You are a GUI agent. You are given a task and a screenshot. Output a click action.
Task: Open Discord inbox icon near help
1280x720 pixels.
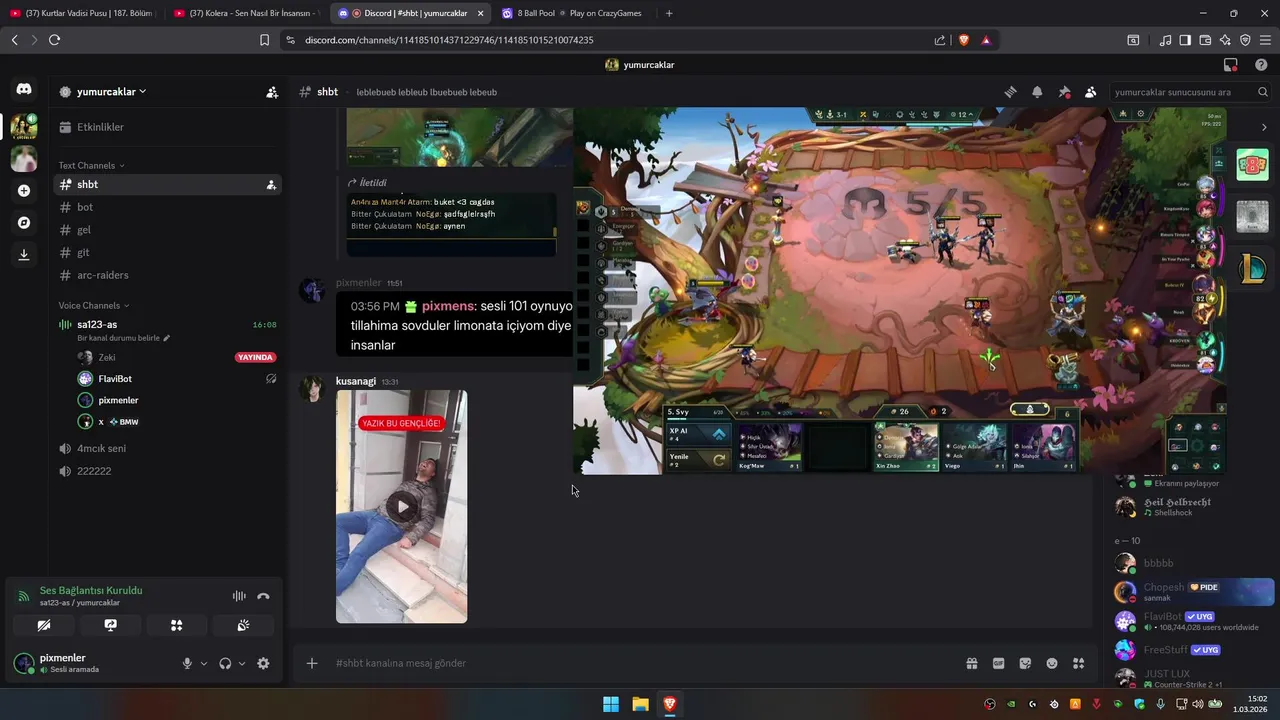[1231, 65]
